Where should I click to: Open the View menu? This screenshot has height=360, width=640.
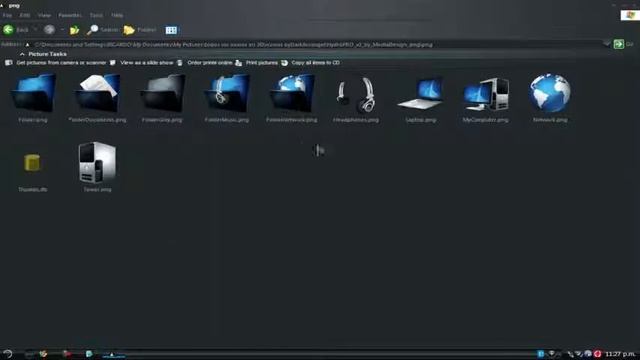tap(44, 15)
